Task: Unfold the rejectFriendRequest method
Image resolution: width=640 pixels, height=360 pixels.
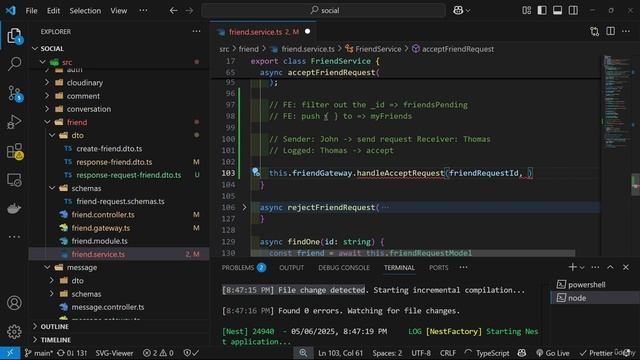Action: coord(244,207)
